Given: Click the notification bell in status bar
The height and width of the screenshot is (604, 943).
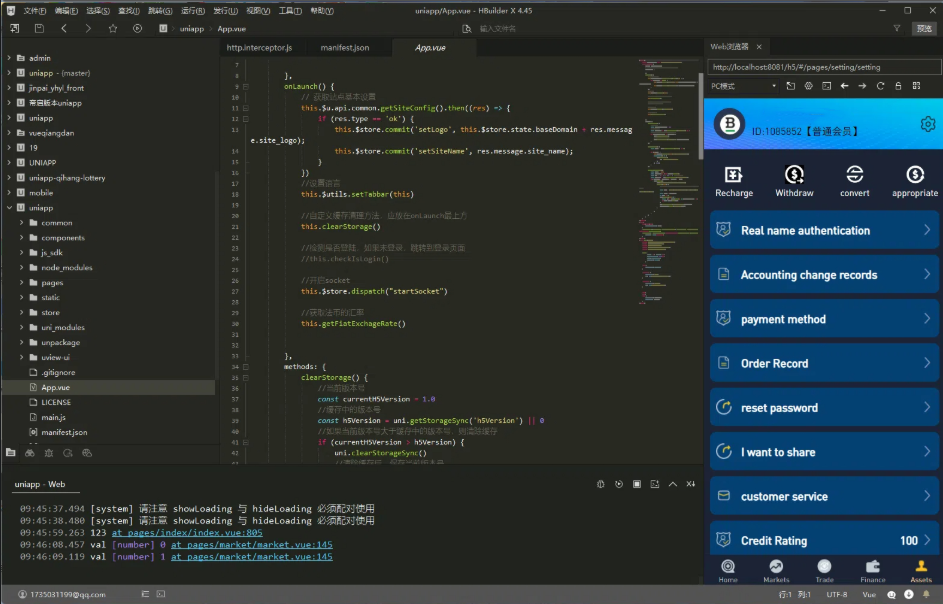Looking at the screenshot, I should click(926, 594).
